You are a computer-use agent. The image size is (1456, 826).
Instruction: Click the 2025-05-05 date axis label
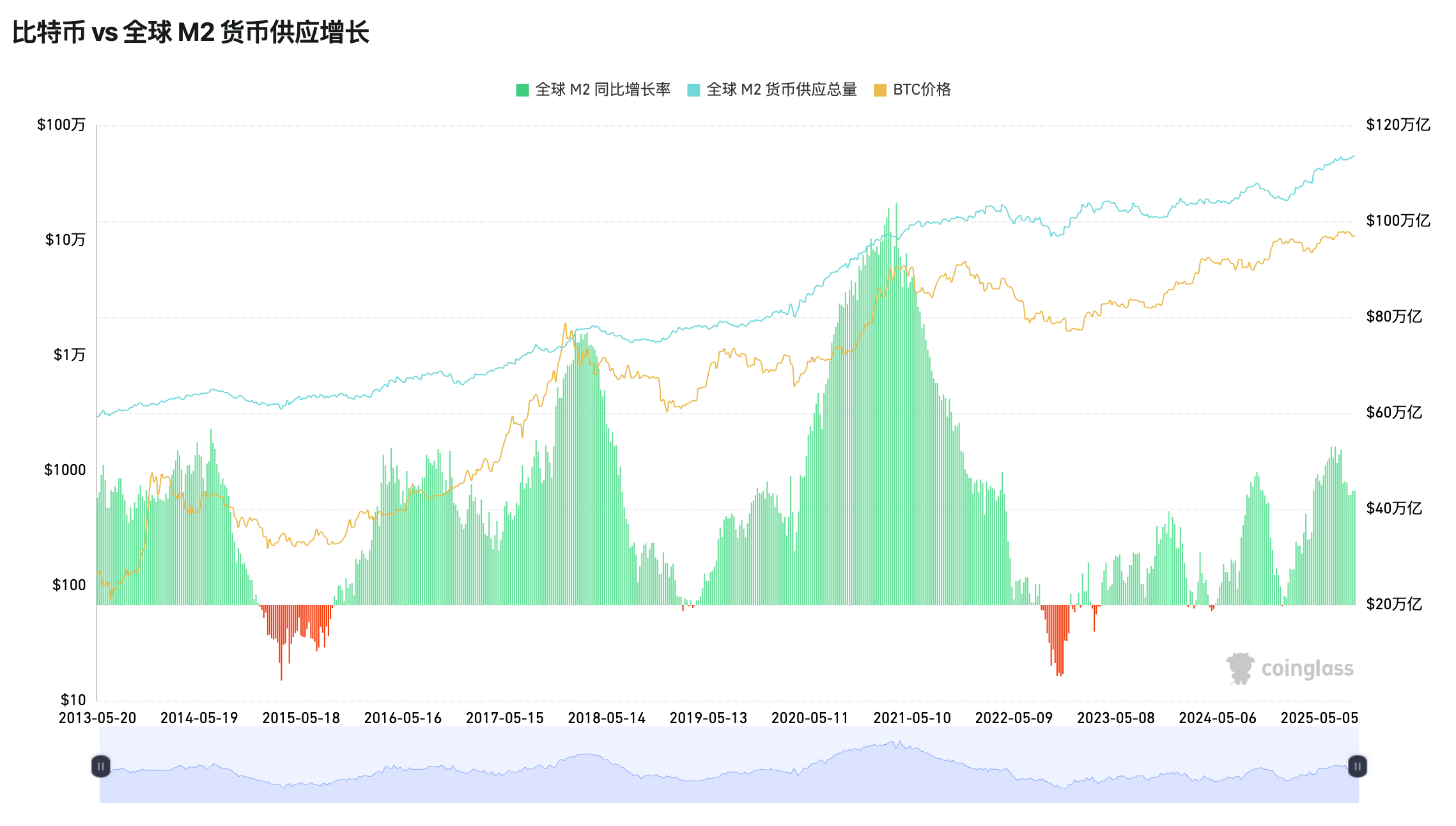click(1319, 718)
